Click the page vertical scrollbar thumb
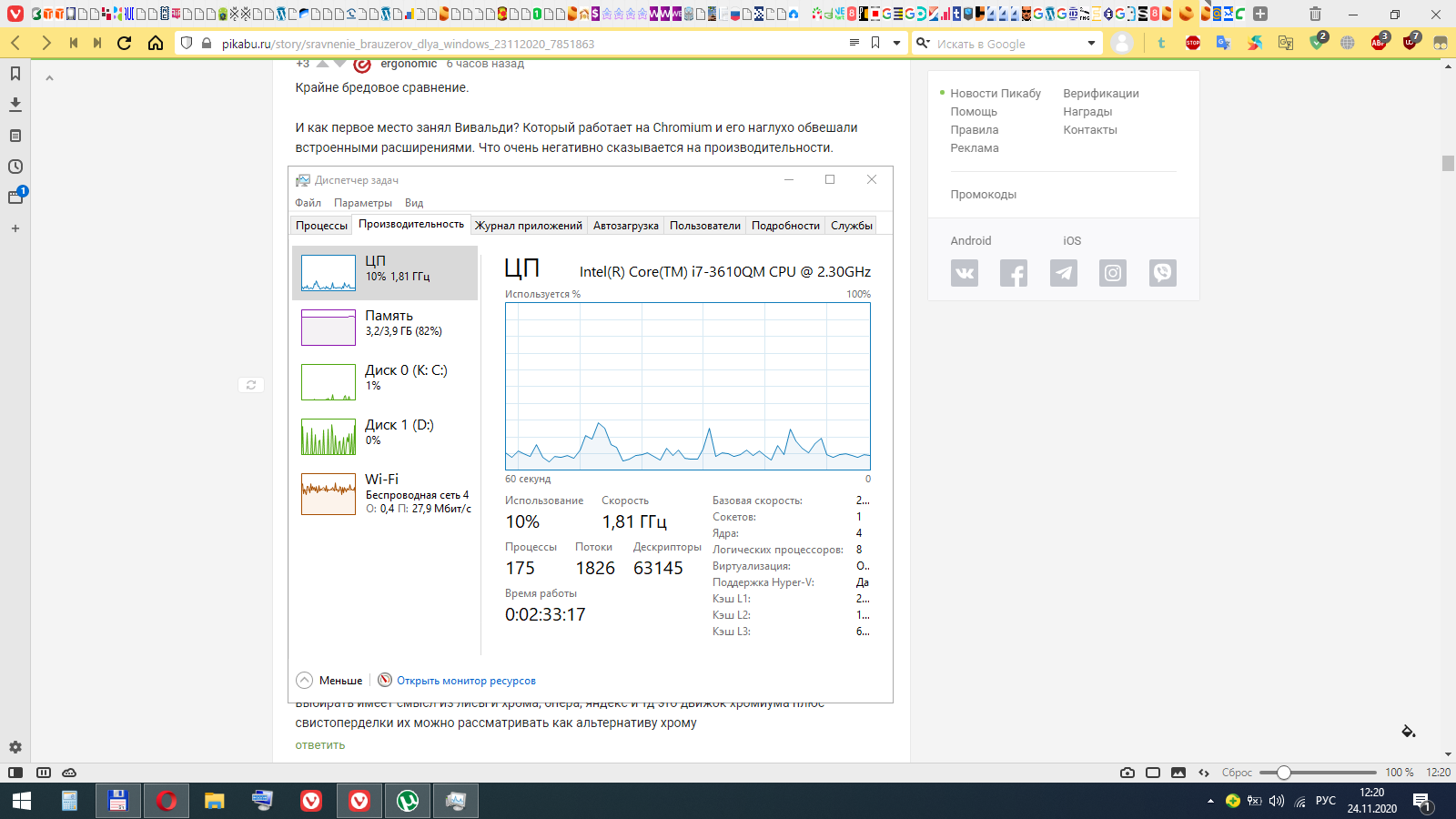Viewport: 1456px width, 819px height. (1448, 164)
